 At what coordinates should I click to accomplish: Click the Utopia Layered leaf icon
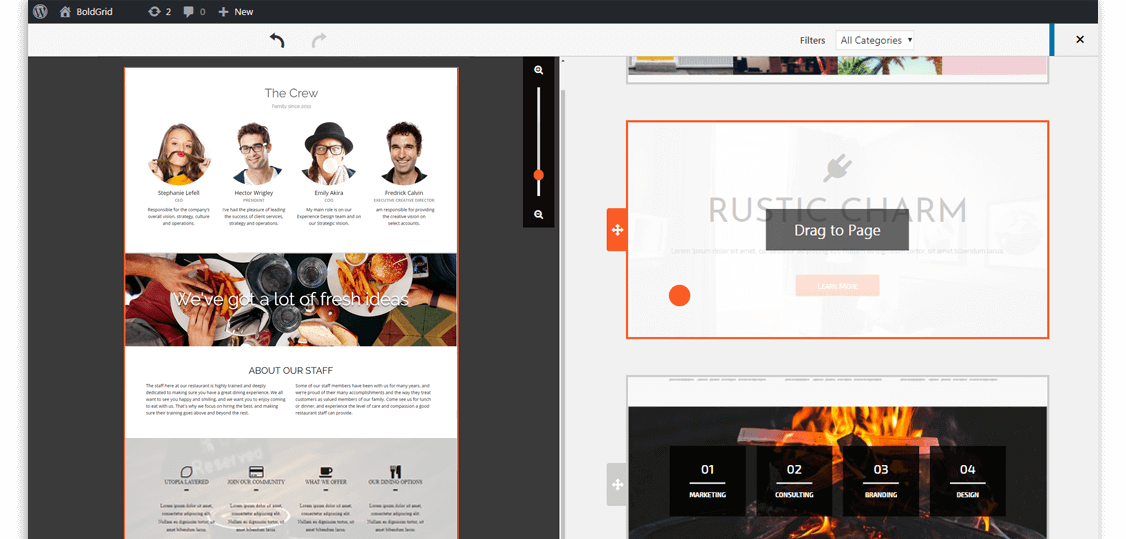[187, 472]
